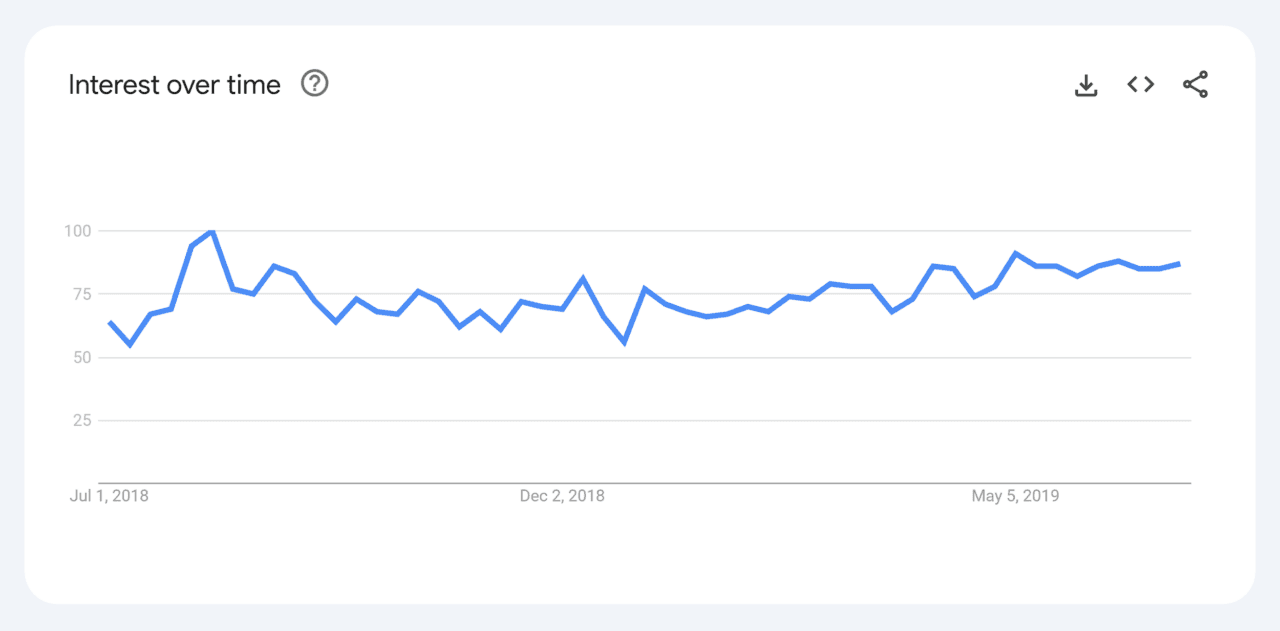This screenshot has width=1280, height=631.
Task: Select the download arrow symbol
Action: (x=1086, y=84)
